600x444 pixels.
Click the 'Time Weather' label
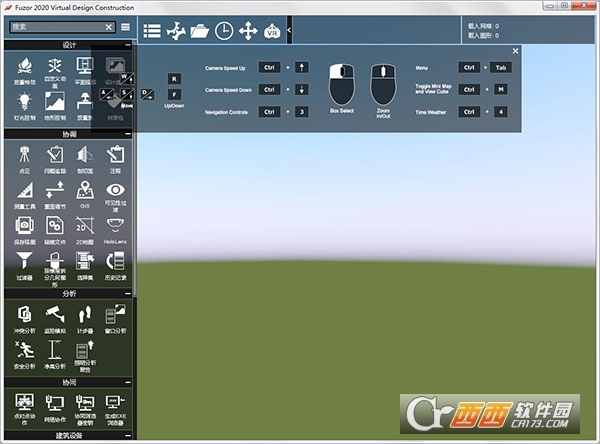click(x=431, y=112)
